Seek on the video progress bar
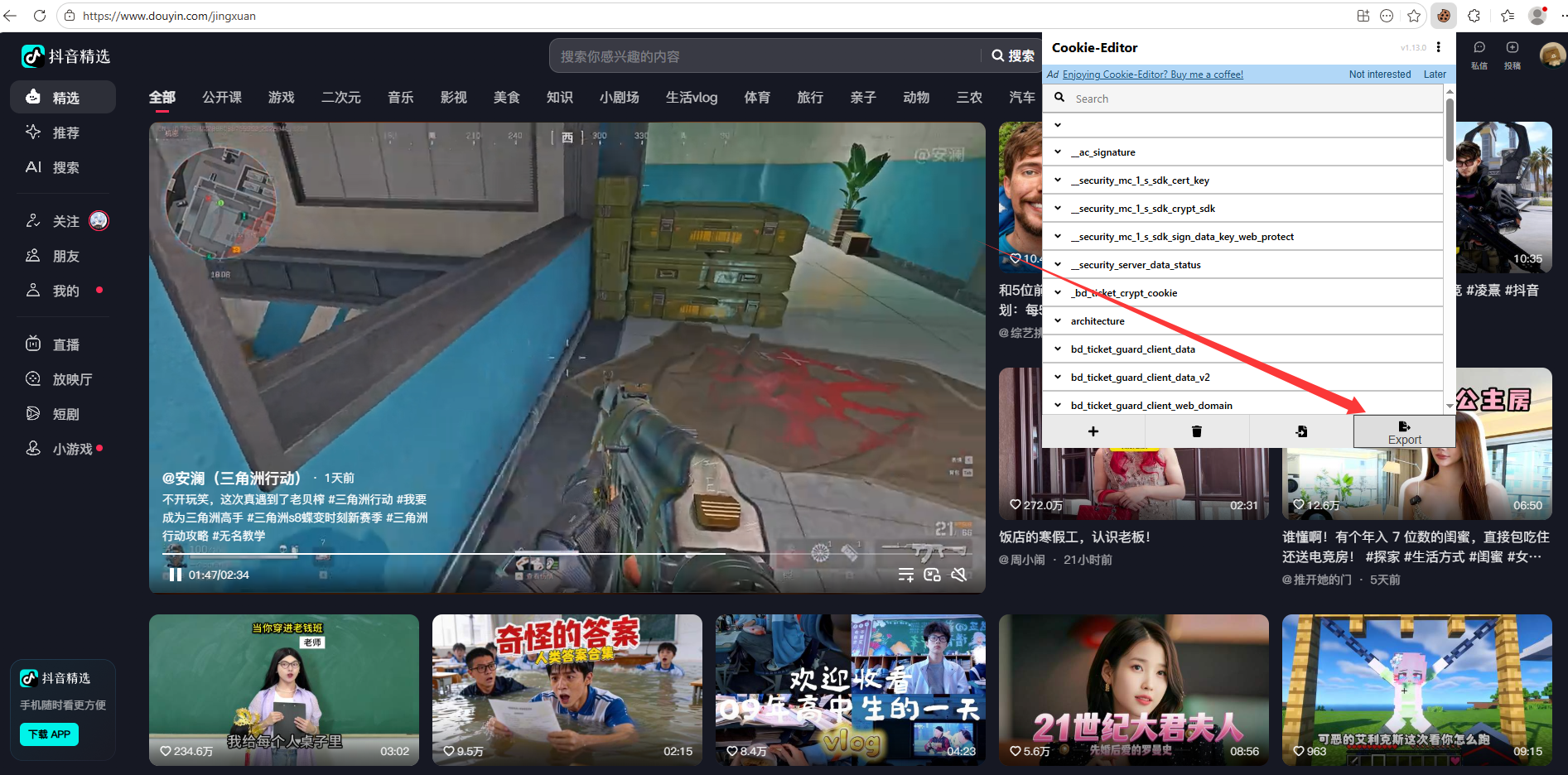 567,553
